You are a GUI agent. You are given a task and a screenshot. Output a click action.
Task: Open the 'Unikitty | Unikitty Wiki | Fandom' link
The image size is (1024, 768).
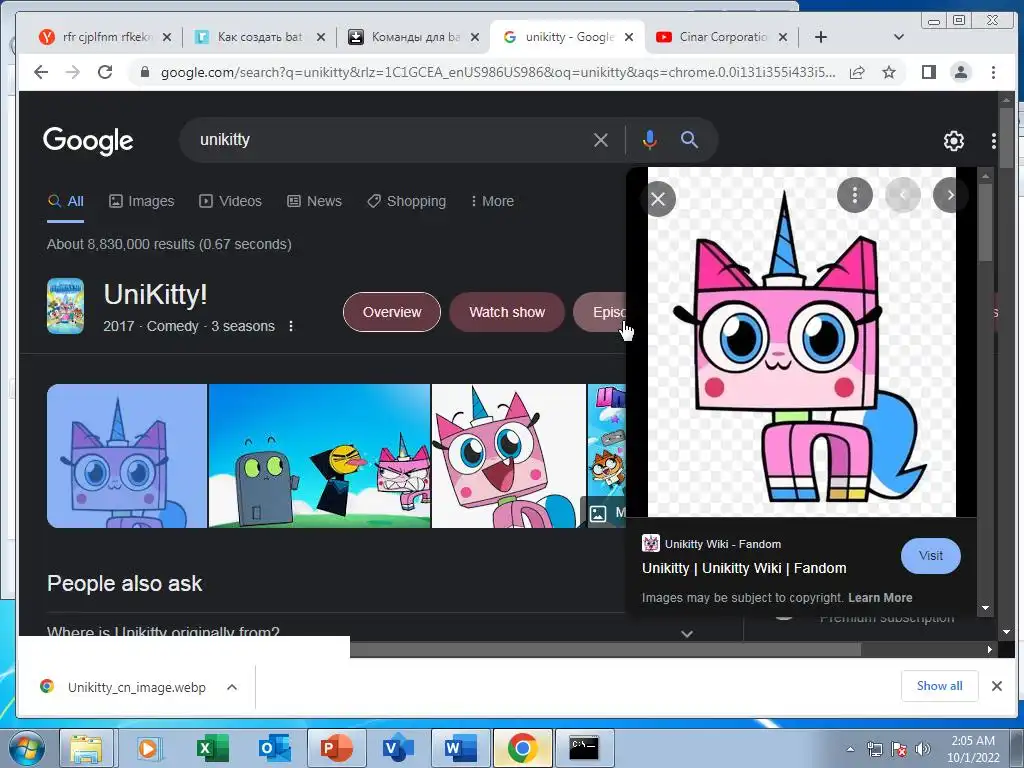coord(744,568)
